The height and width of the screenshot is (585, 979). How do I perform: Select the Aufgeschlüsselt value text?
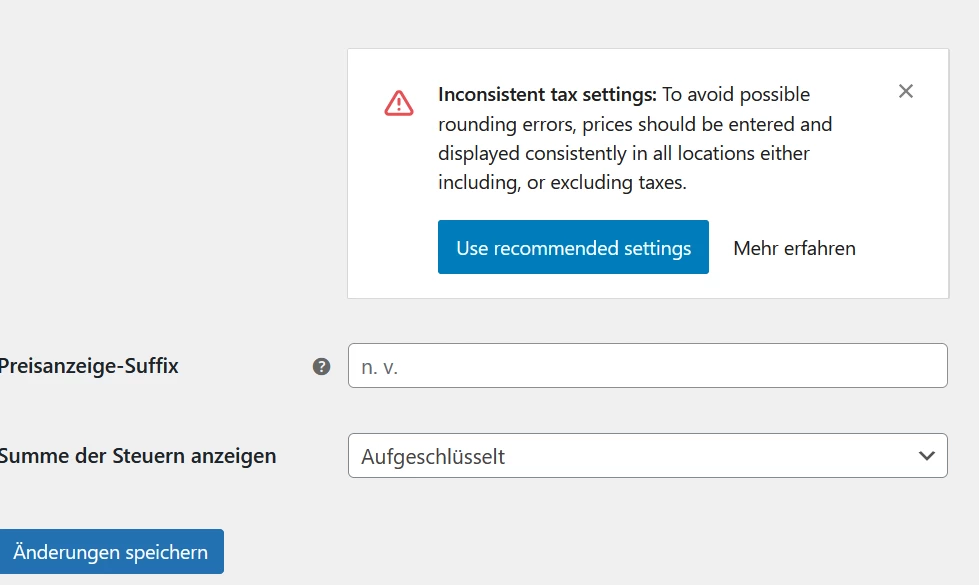coord(433,457)
